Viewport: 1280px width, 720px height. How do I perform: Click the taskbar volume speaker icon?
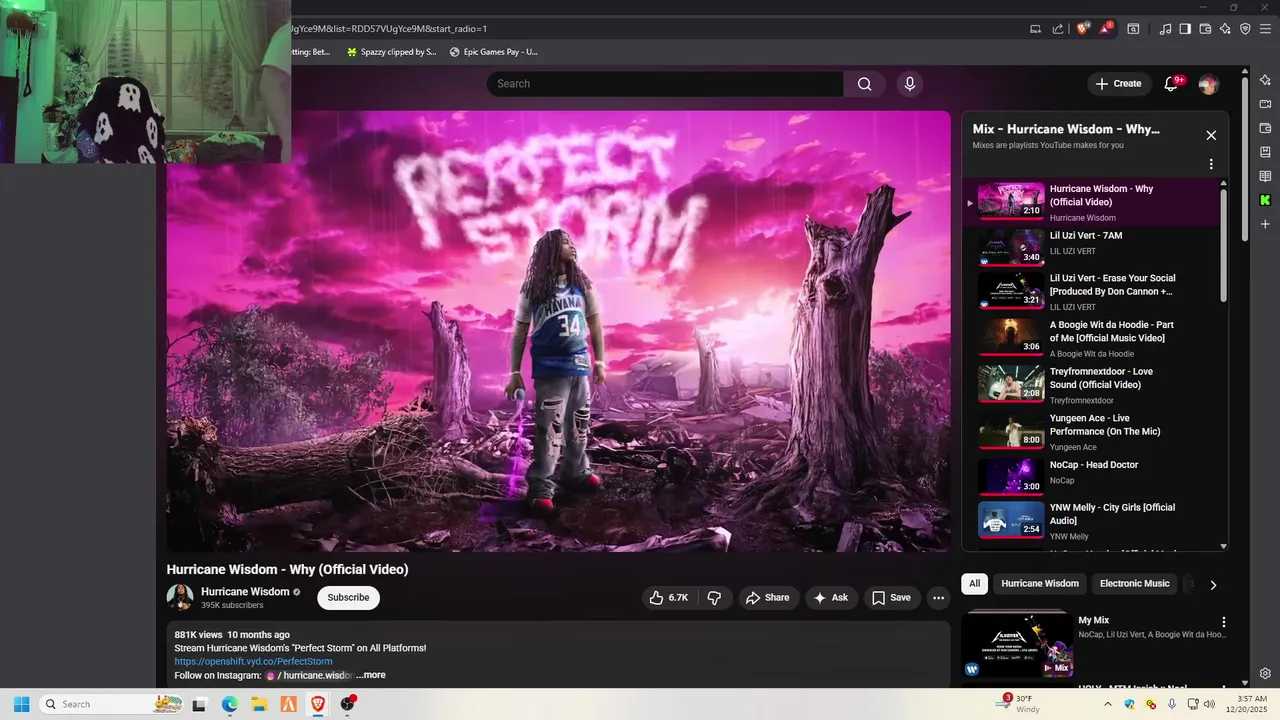1209,704
